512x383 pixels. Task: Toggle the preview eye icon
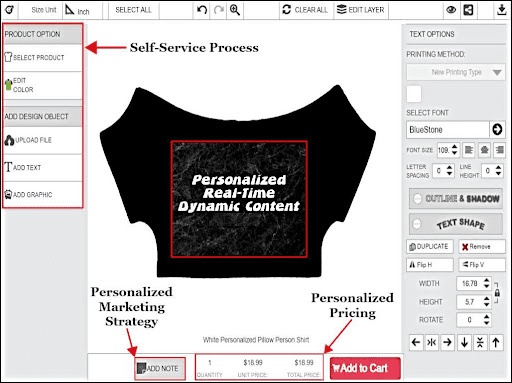coord(451,10)
